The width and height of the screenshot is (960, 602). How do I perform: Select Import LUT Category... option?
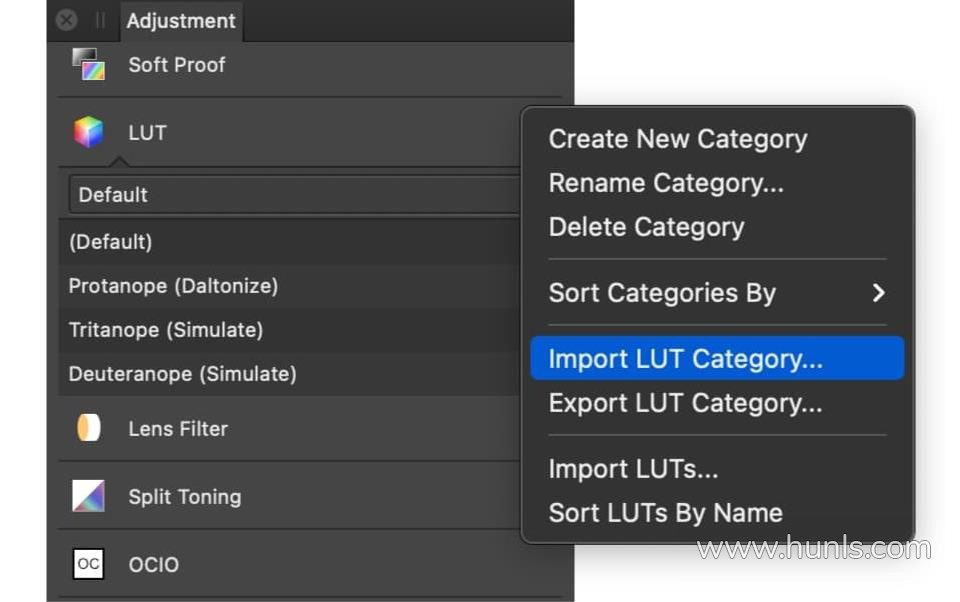(x=685, y=359)
